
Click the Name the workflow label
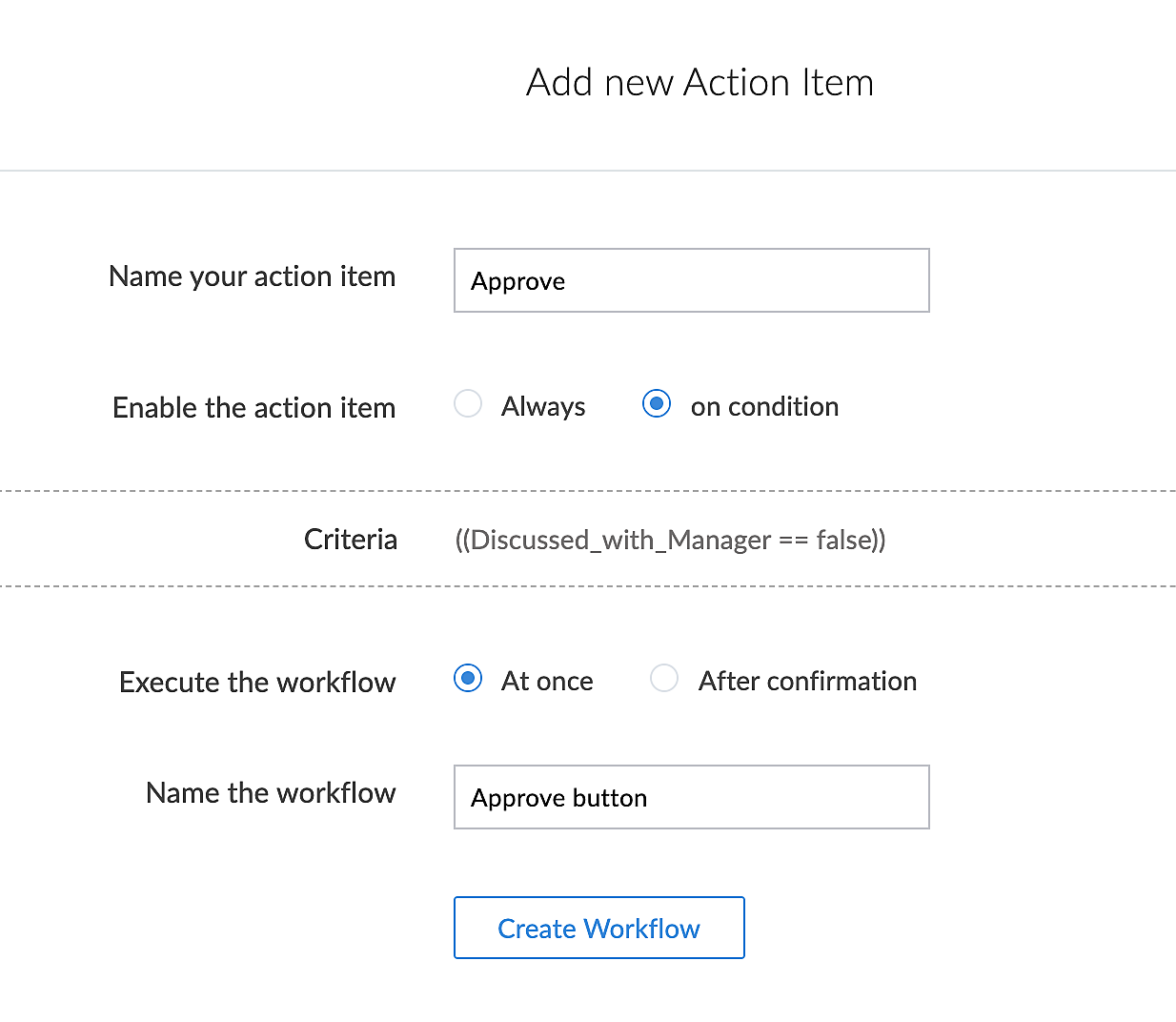coord(271,793)
